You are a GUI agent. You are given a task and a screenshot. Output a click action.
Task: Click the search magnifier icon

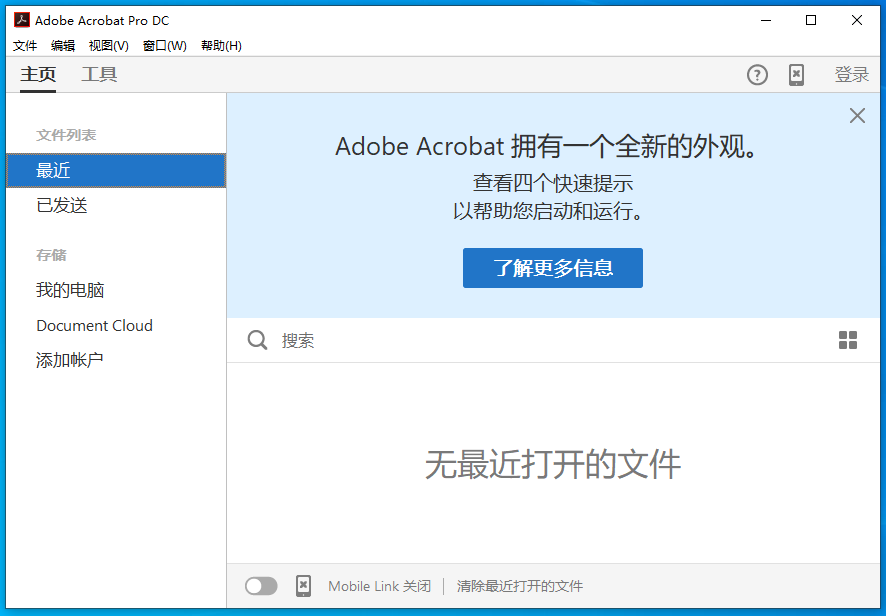pos(258,340)
